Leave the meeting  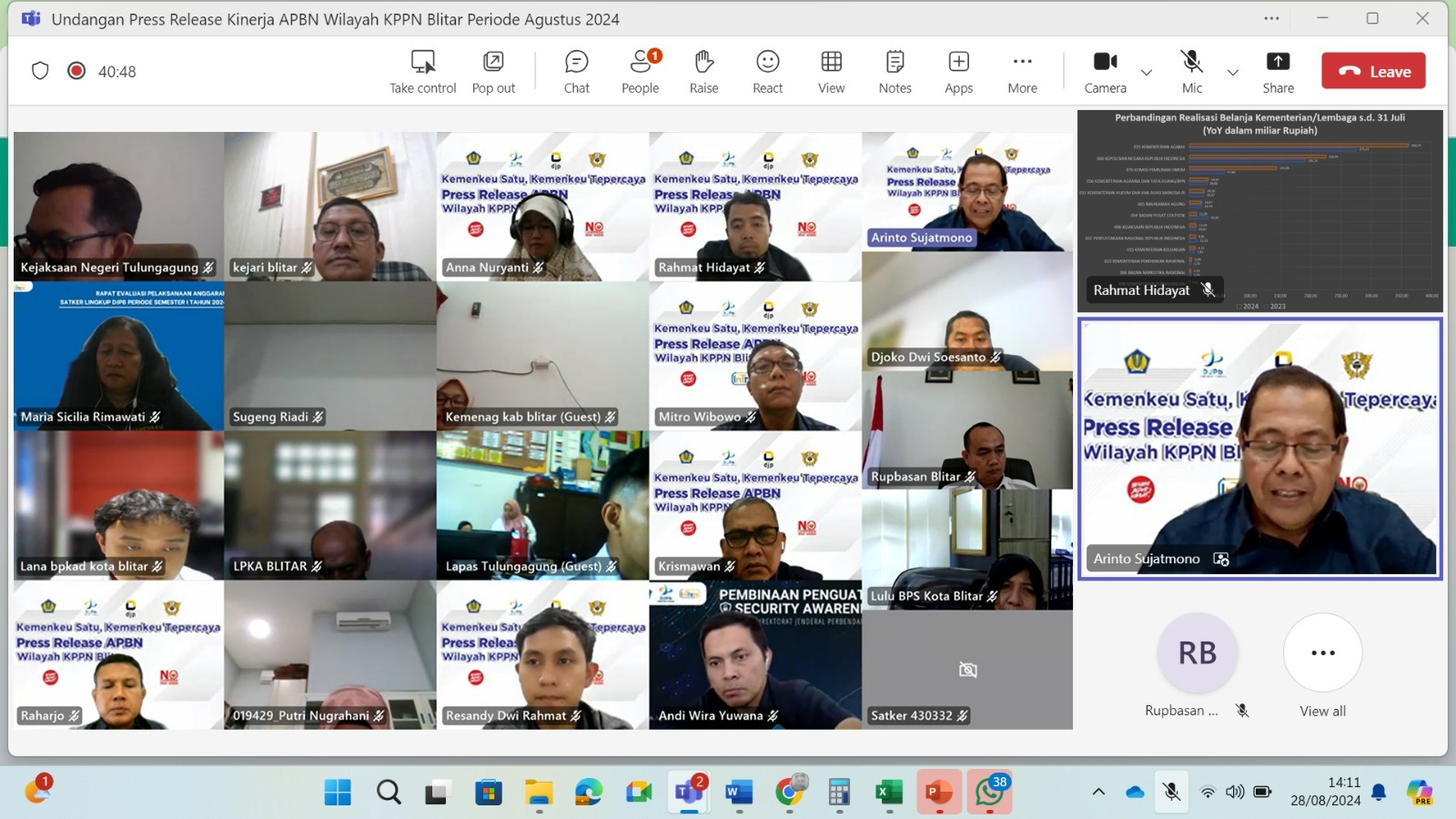(1373, 71)
